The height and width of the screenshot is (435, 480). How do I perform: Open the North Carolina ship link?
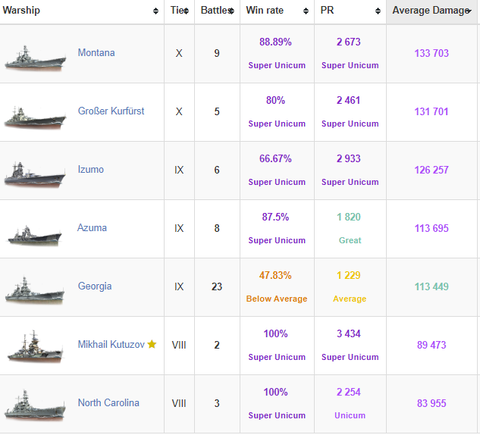click(x=108, y=403)
